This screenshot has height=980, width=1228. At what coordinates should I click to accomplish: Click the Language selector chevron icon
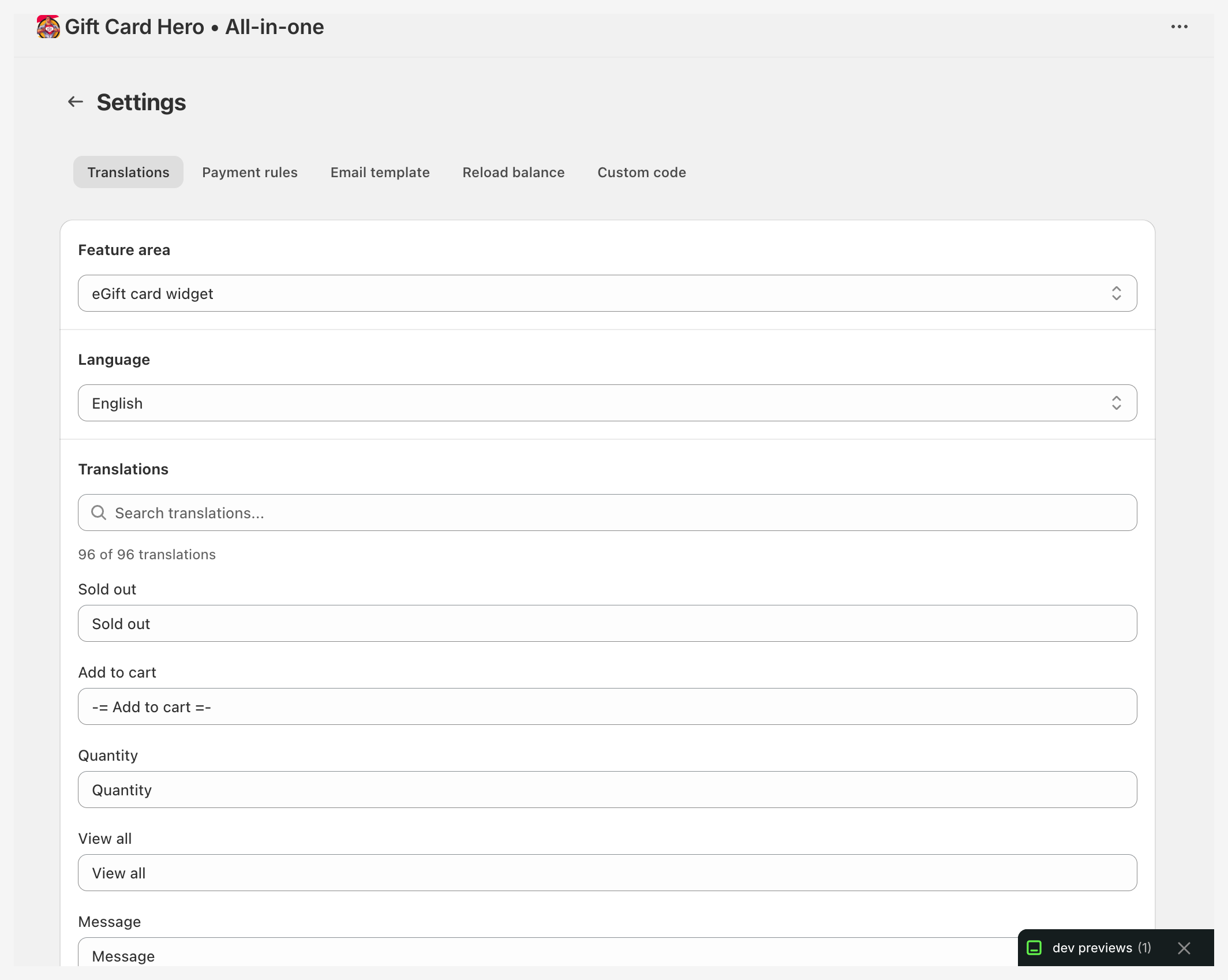(1117, 402)
